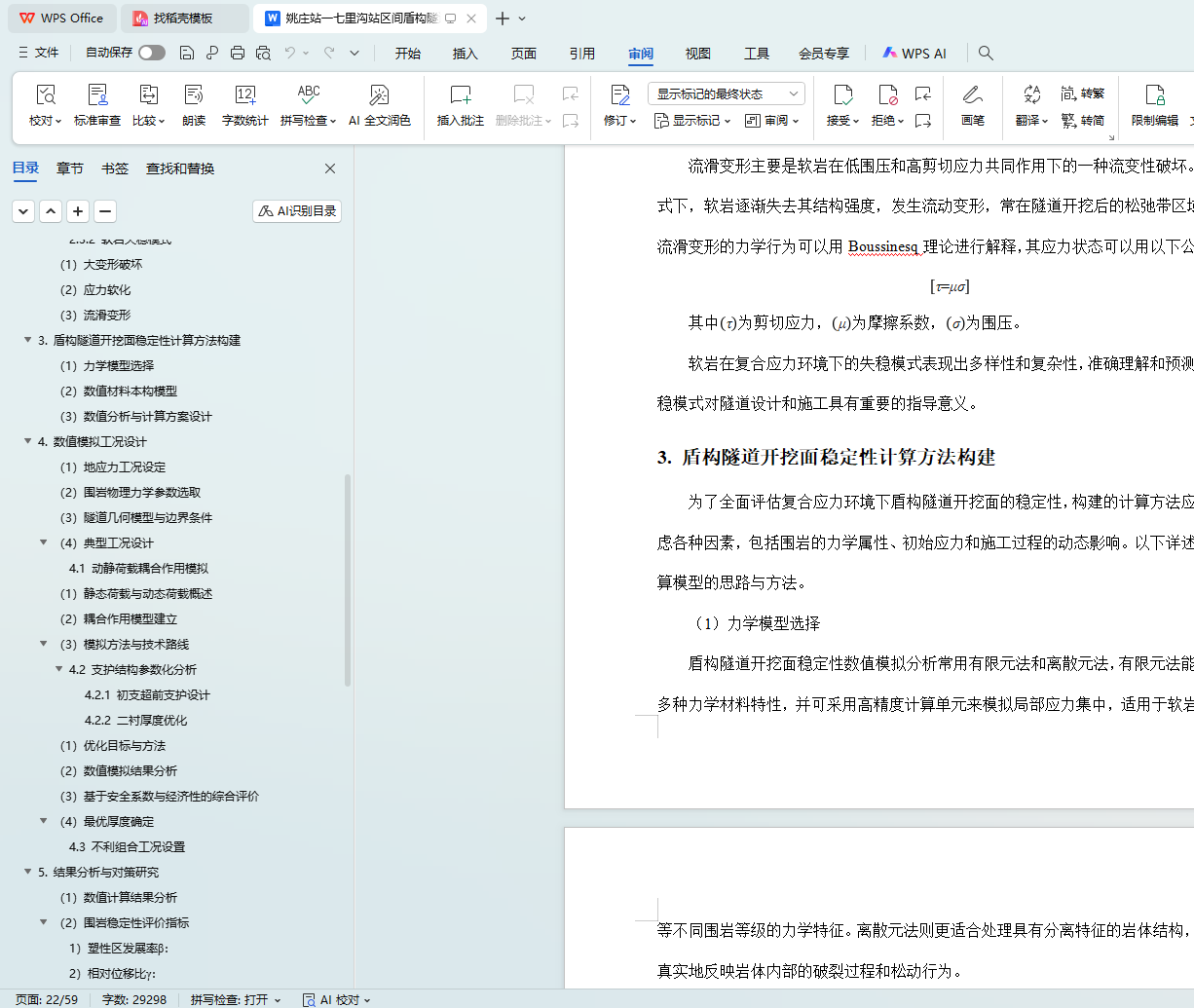Click the 字数统计 word count icon
This screenshot has width=1194, height=1008.
click(x=244, y=95)
